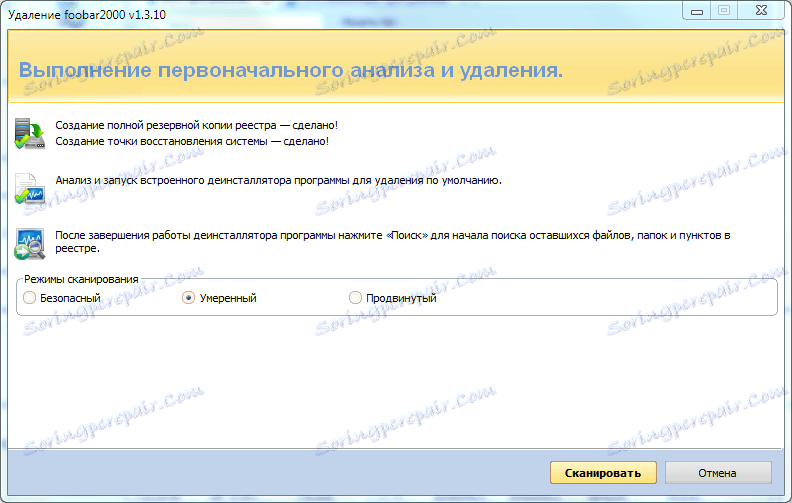The width and height of the screenshot is (792, 503).
Task: Click the window title Удаление foobar2000 v1.3.10
Action: pyautogui.click(x=87, y=15)
